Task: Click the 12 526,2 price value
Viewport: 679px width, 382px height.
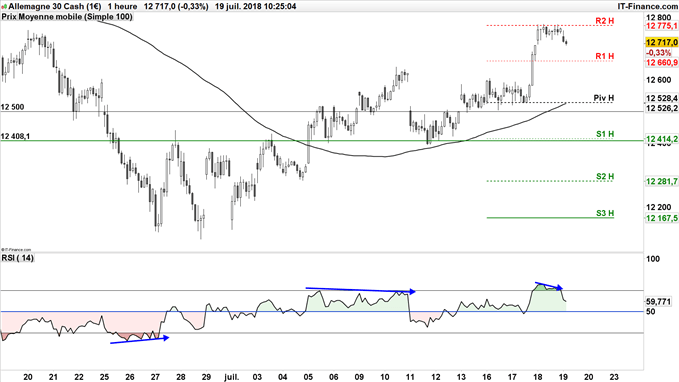Action: (x=662, y=108)
